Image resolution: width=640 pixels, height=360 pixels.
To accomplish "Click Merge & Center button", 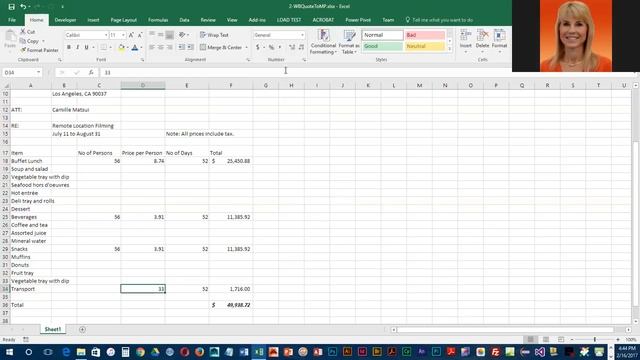I will pyautogui.click(x=221, y=47).
